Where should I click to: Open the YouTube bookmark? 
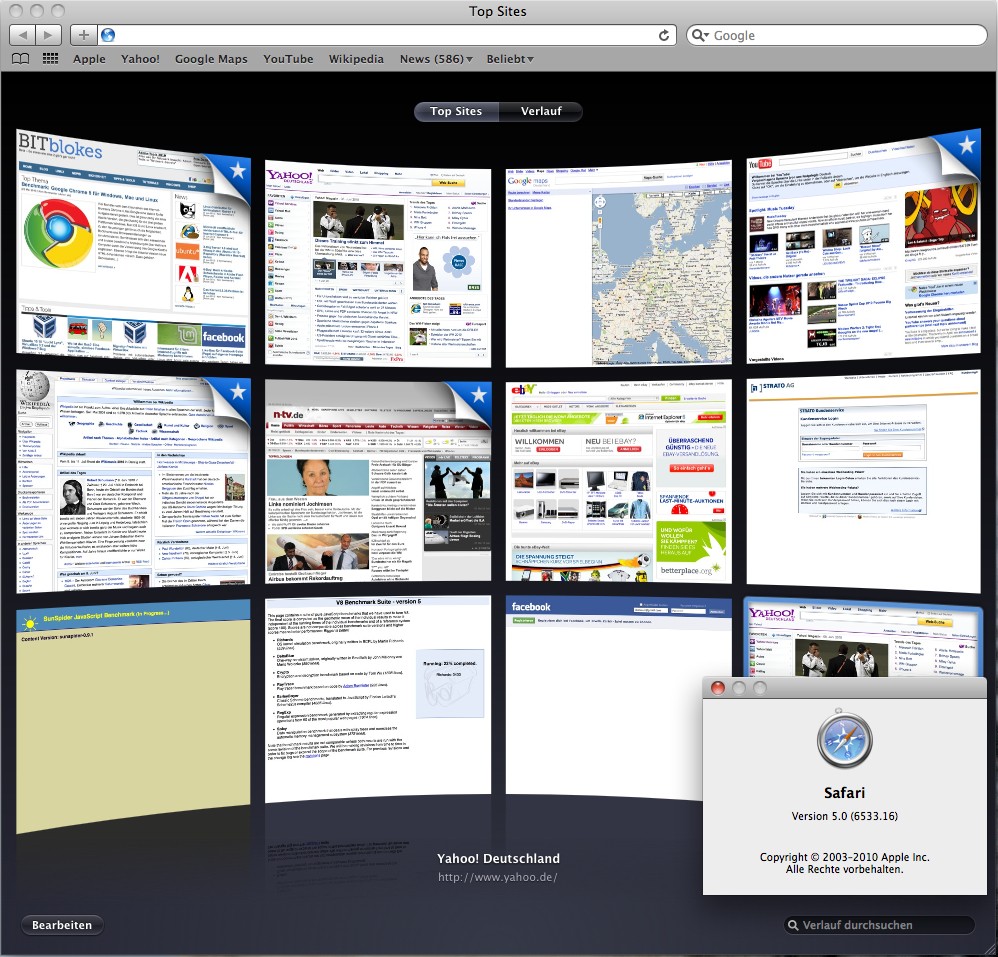(x=288, y=59)
